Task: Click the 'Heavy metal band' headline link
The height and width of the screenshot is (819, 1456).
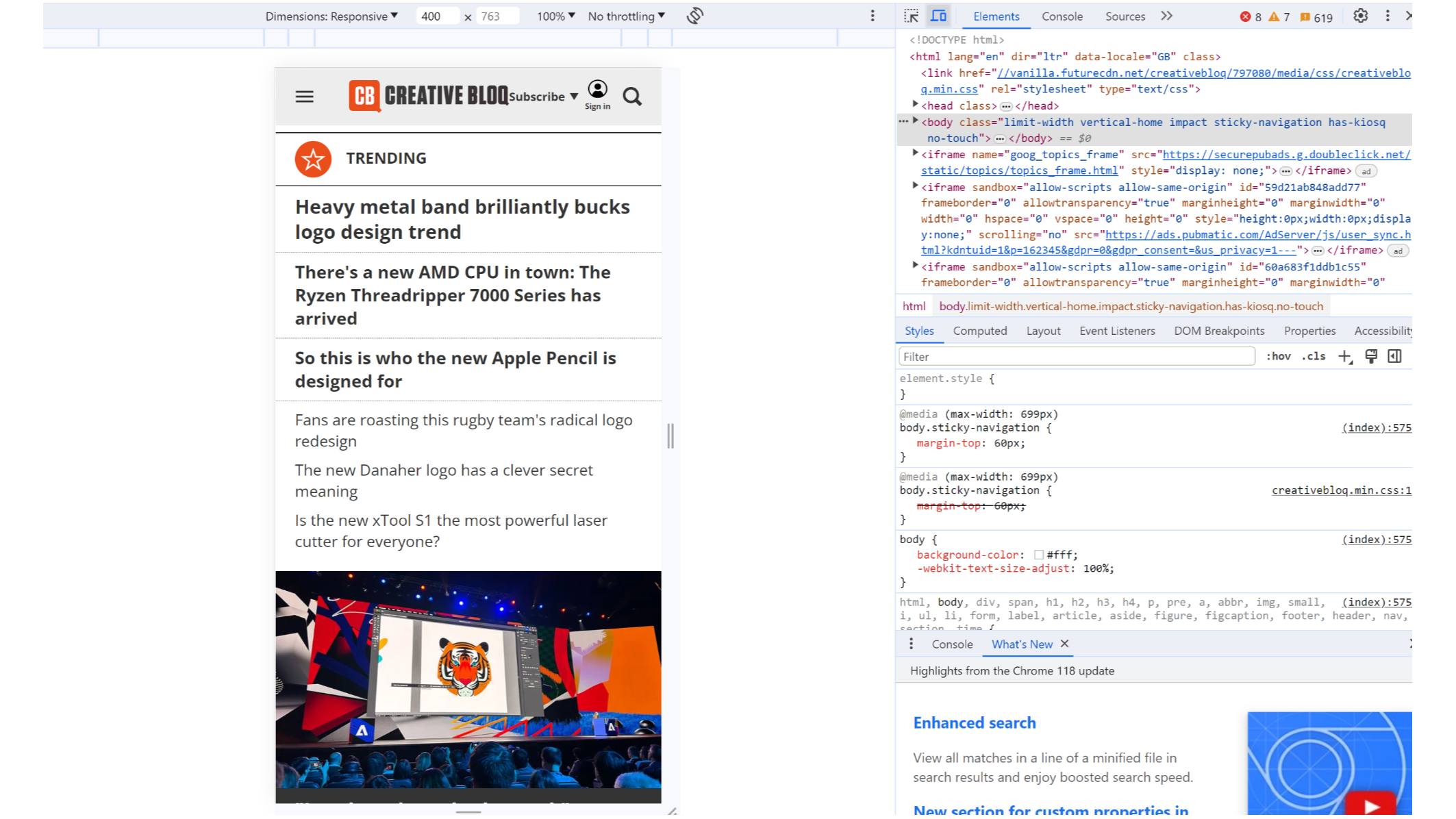Action: click(462, 219)
